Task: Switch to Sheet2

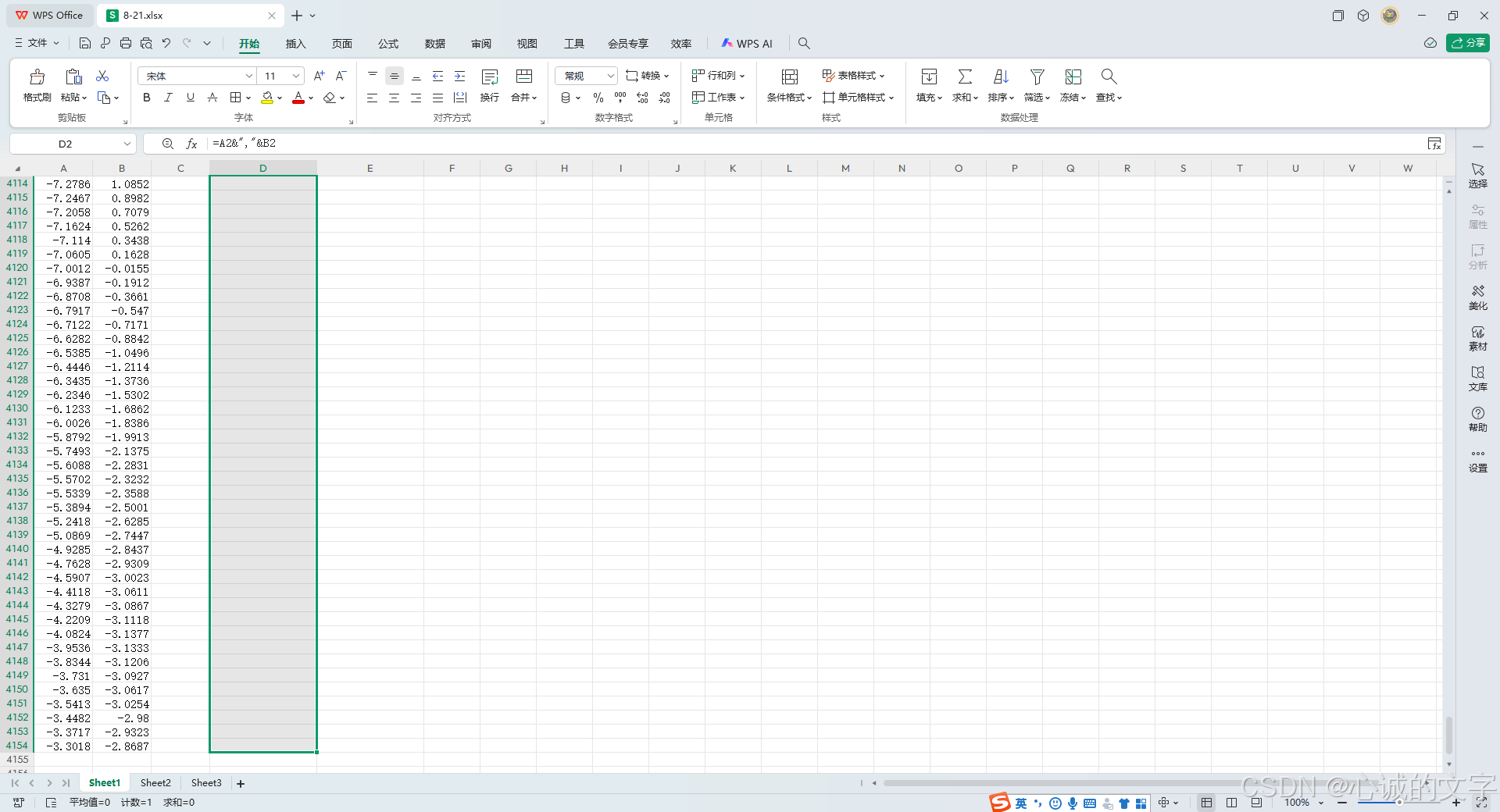Action: pos(155,783)
